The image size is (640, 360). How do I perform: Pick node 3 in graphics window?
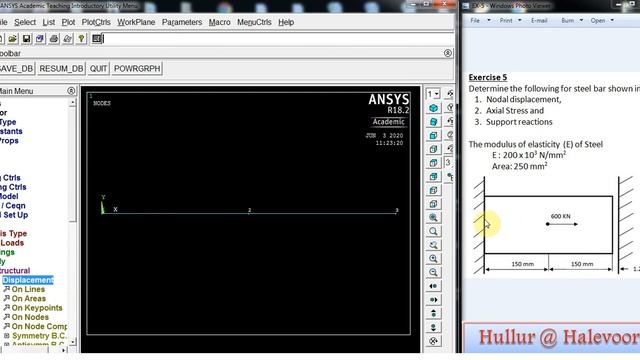click(396, 212)
